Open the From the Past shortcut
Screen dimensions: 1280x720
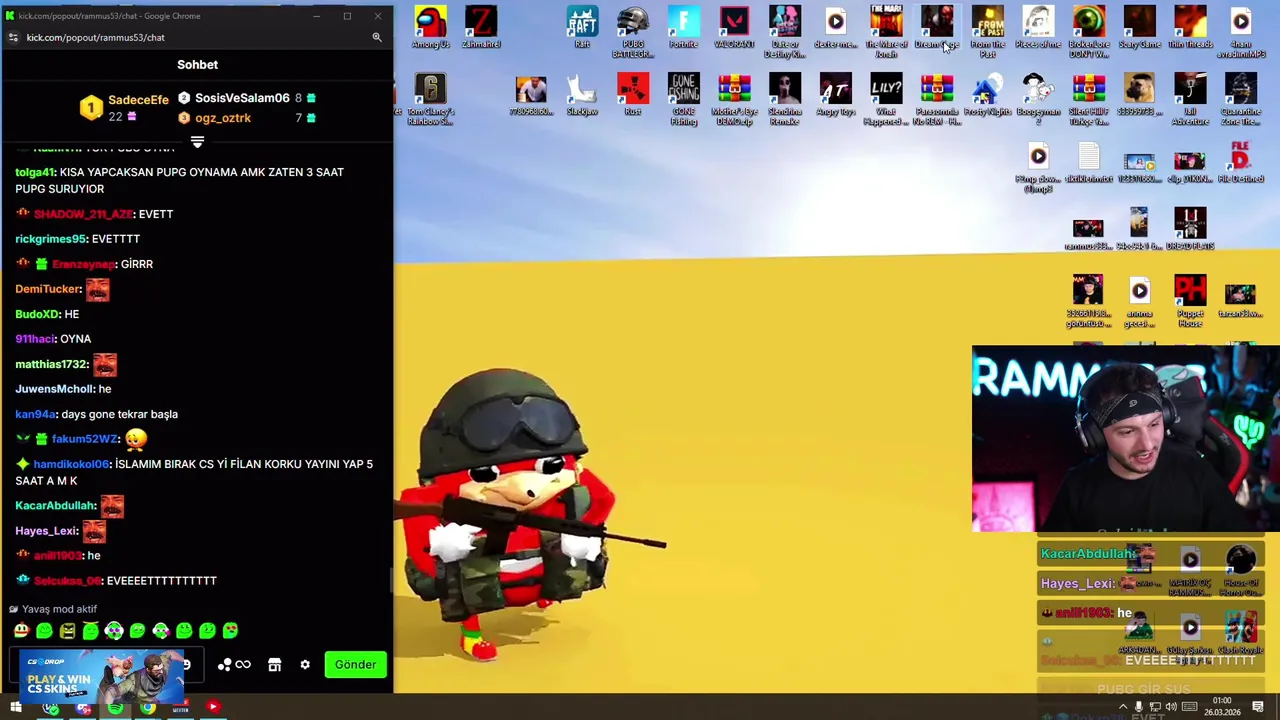click(x=988, y=32)
